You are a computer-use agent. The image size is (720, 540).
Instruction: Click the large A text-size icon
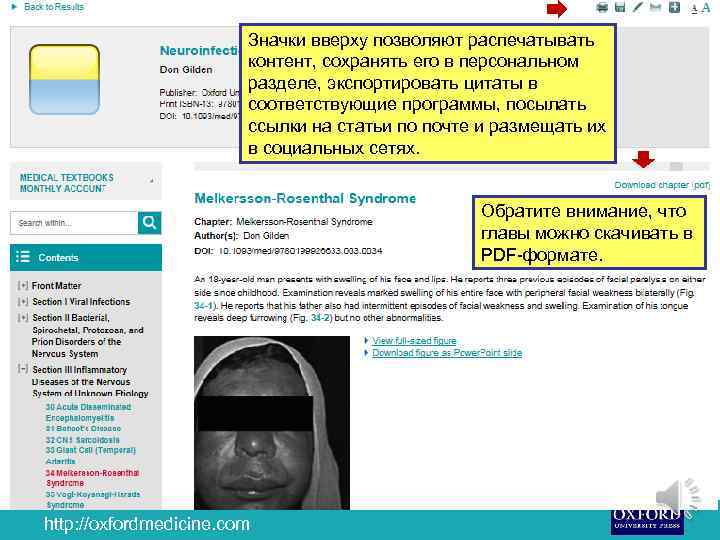705,7
